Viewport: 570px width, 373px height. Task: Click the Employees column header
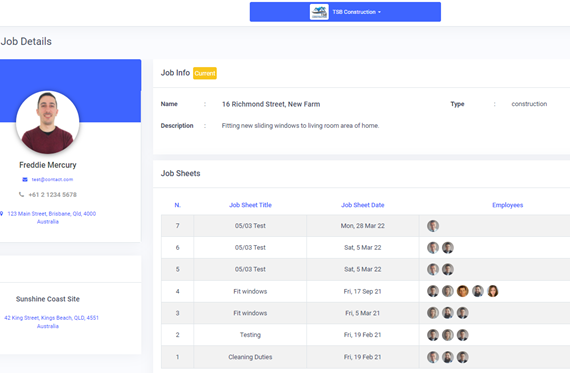(x=507, y=205)
